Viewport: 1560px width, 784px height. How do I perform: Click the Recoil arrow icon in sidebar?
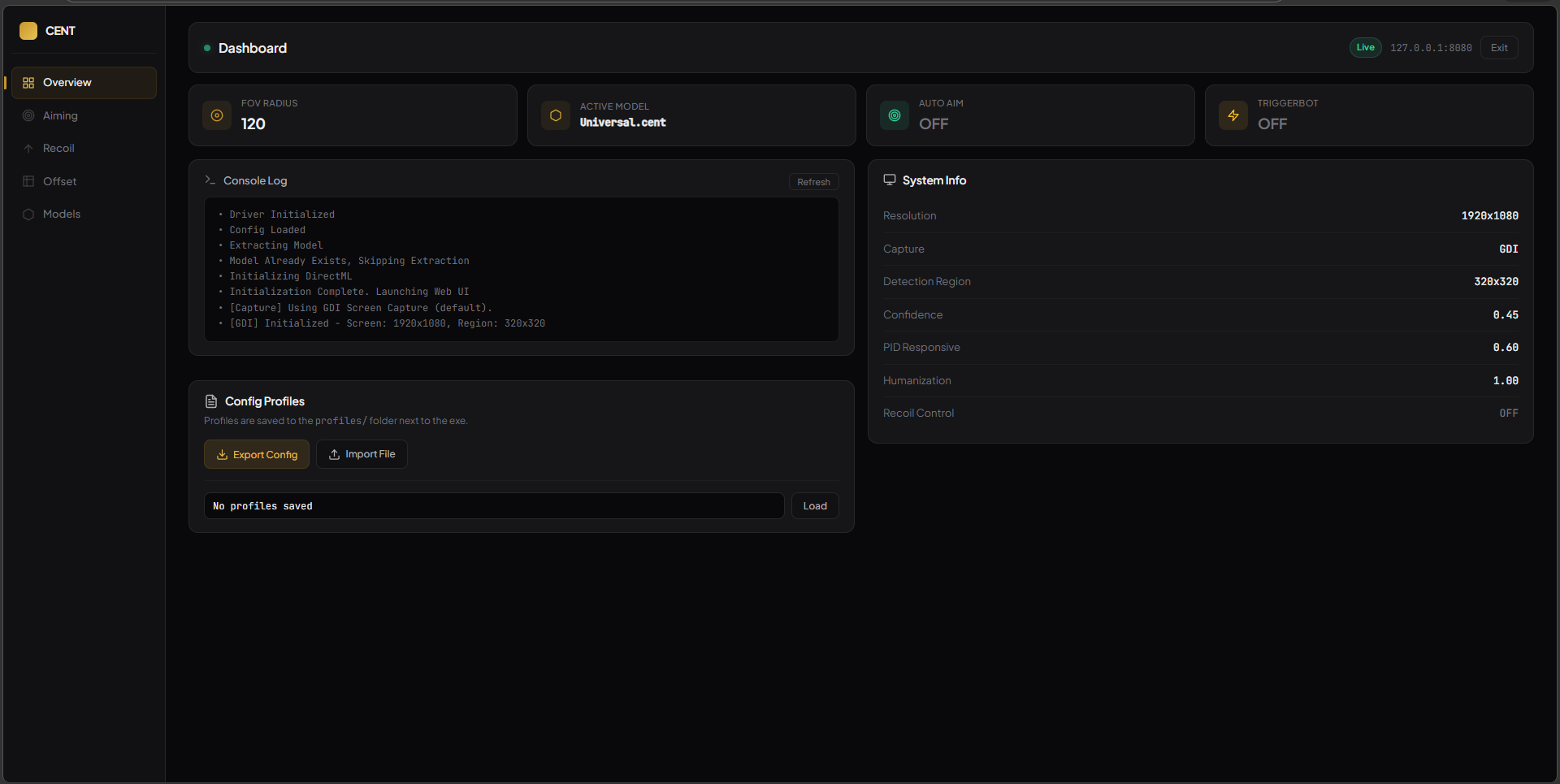pos(28,149)
